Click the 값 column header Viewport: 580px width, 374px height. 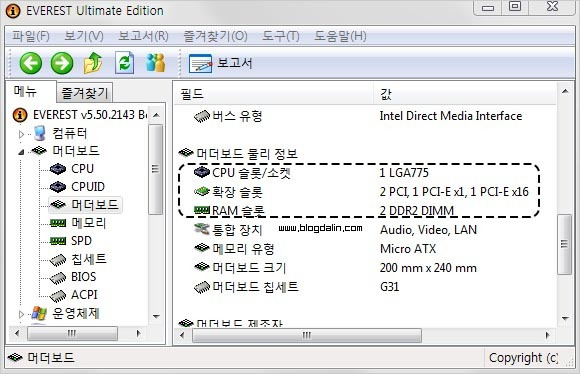pyautogui.click(x=465, y=94)
